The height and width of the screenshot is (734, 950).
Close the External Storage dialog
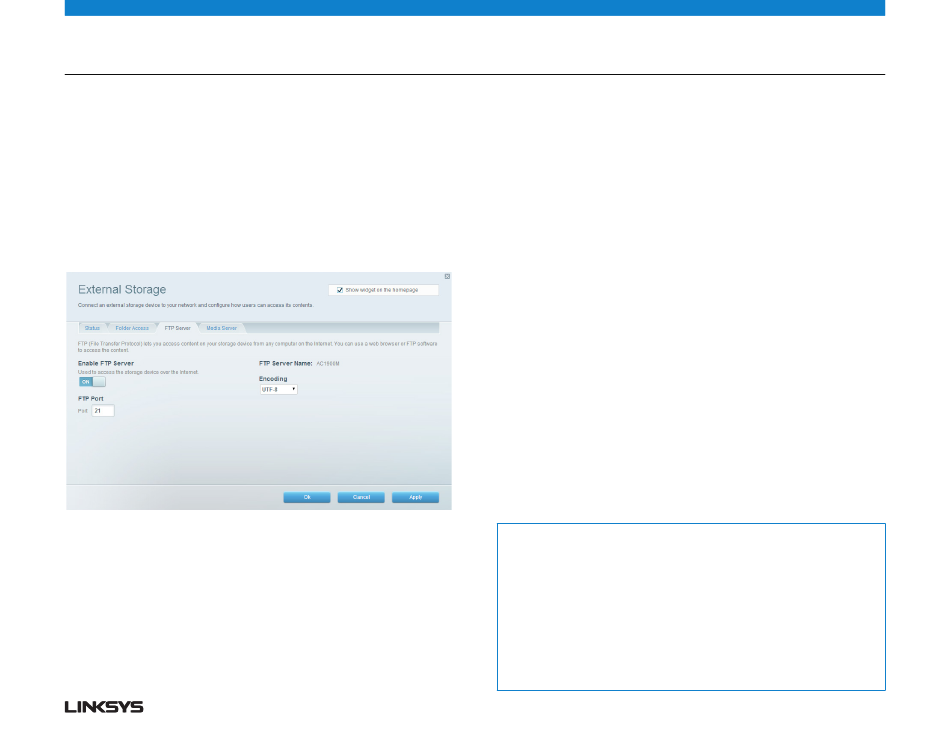[x=447, y=276]
